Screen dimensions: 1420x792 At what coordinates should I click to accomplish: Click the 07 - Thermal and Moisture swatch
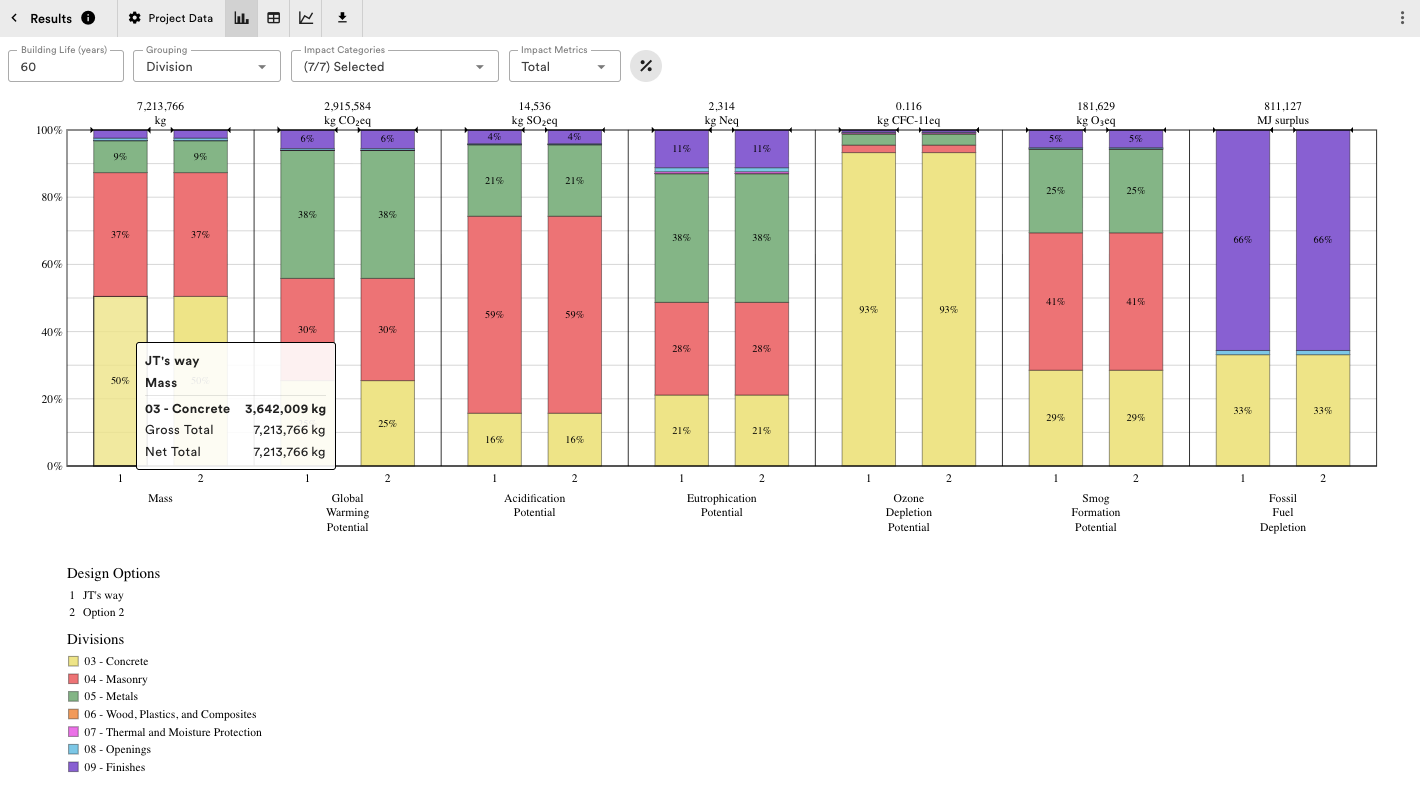[73, 732]
